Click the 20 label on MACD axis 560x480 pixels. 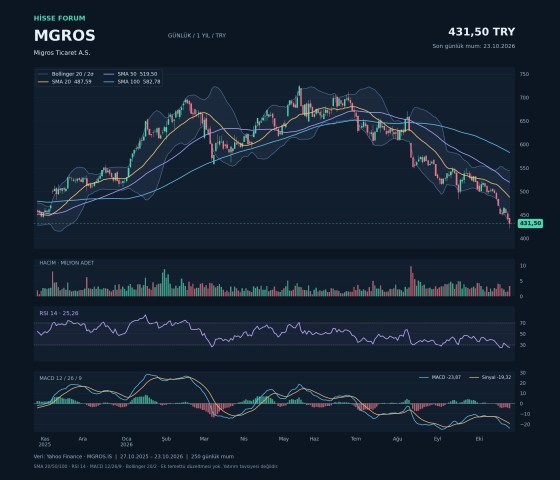(x=523, y=383)
